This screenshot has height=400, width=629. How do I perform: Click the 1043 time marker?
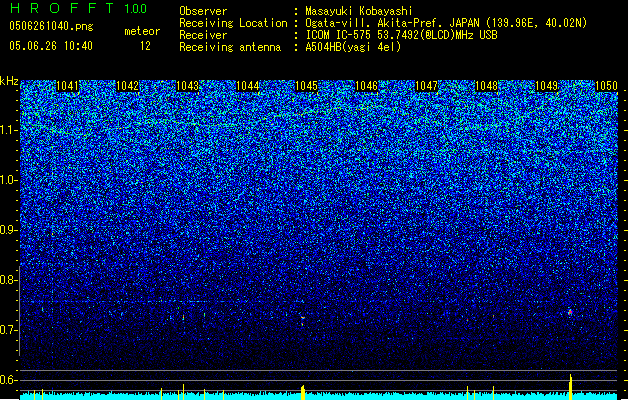click(x=187, y=86)
